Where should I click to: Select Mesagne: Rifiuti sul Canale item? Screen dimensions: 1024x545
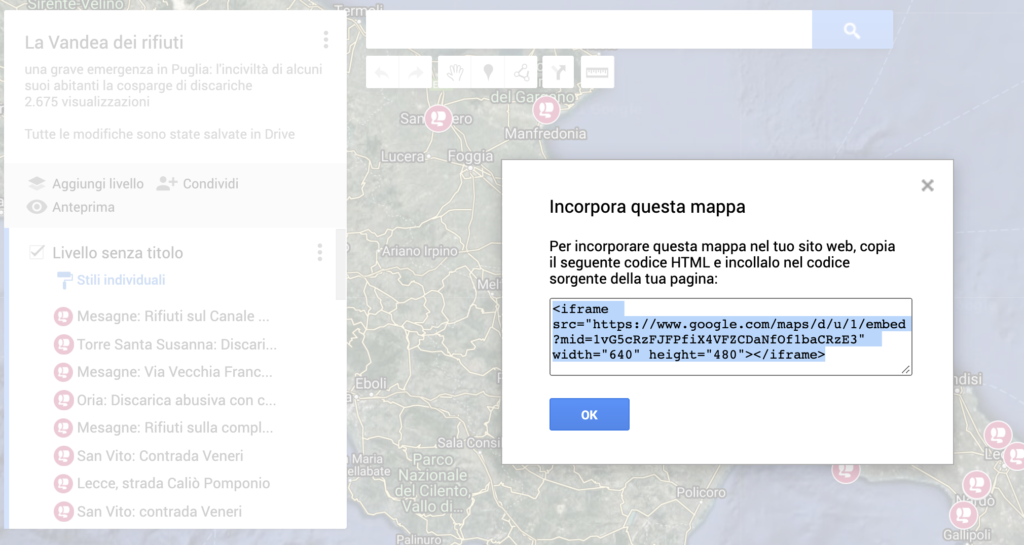(173, 317)
